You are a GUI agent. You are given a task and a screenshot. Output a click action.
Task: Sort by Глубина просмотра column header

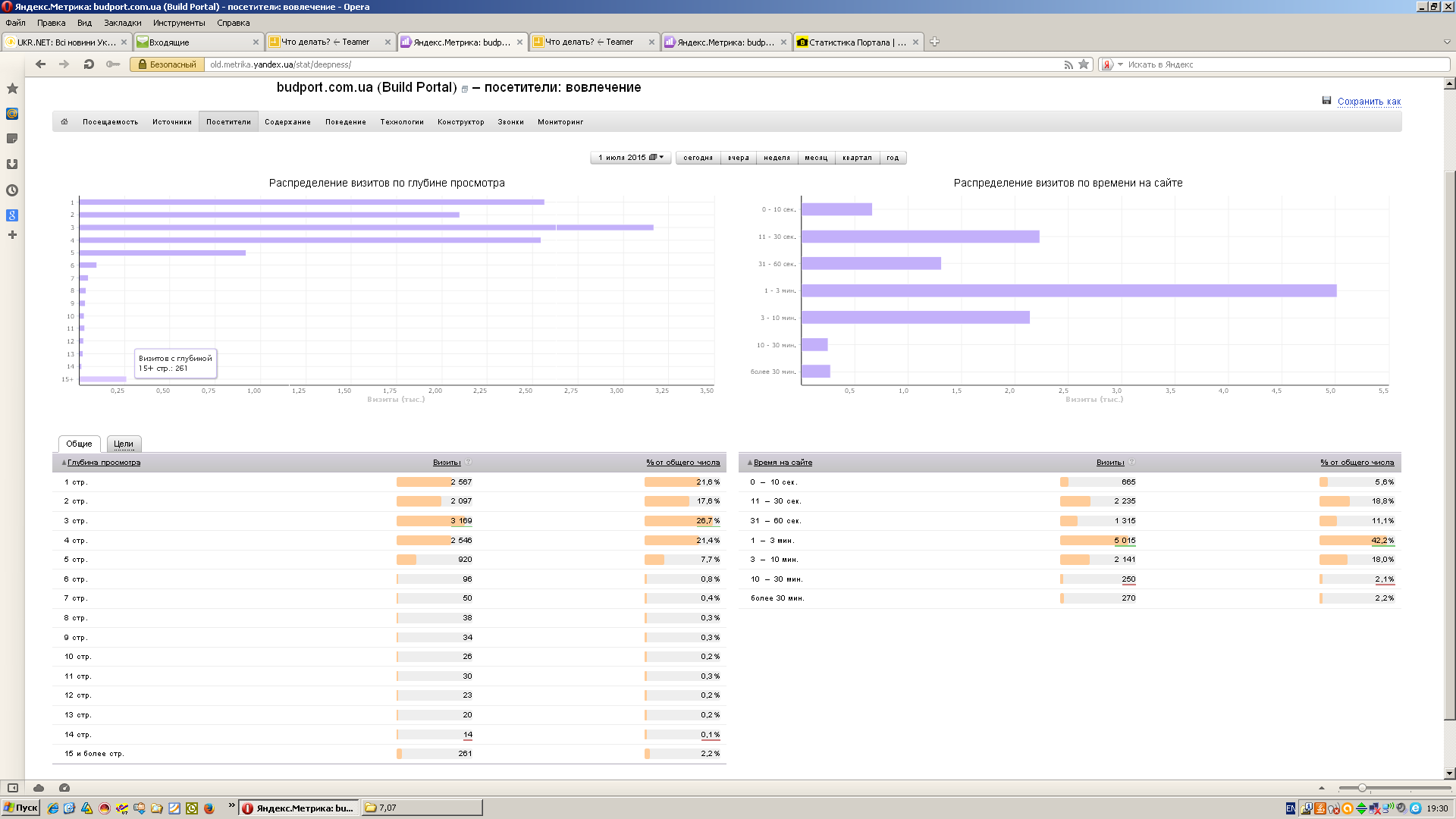click(104, 463)
